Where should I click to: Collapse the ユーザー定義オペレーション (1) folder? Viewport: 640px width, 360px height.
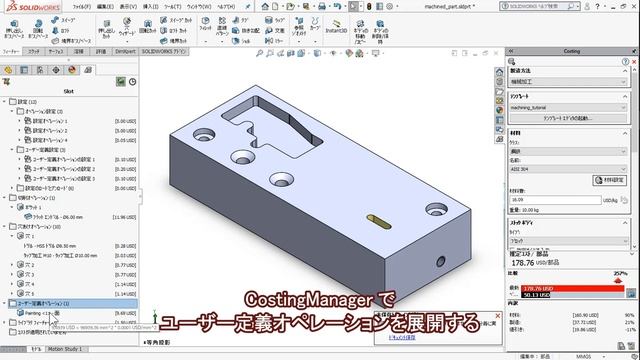tap(4, 303)
